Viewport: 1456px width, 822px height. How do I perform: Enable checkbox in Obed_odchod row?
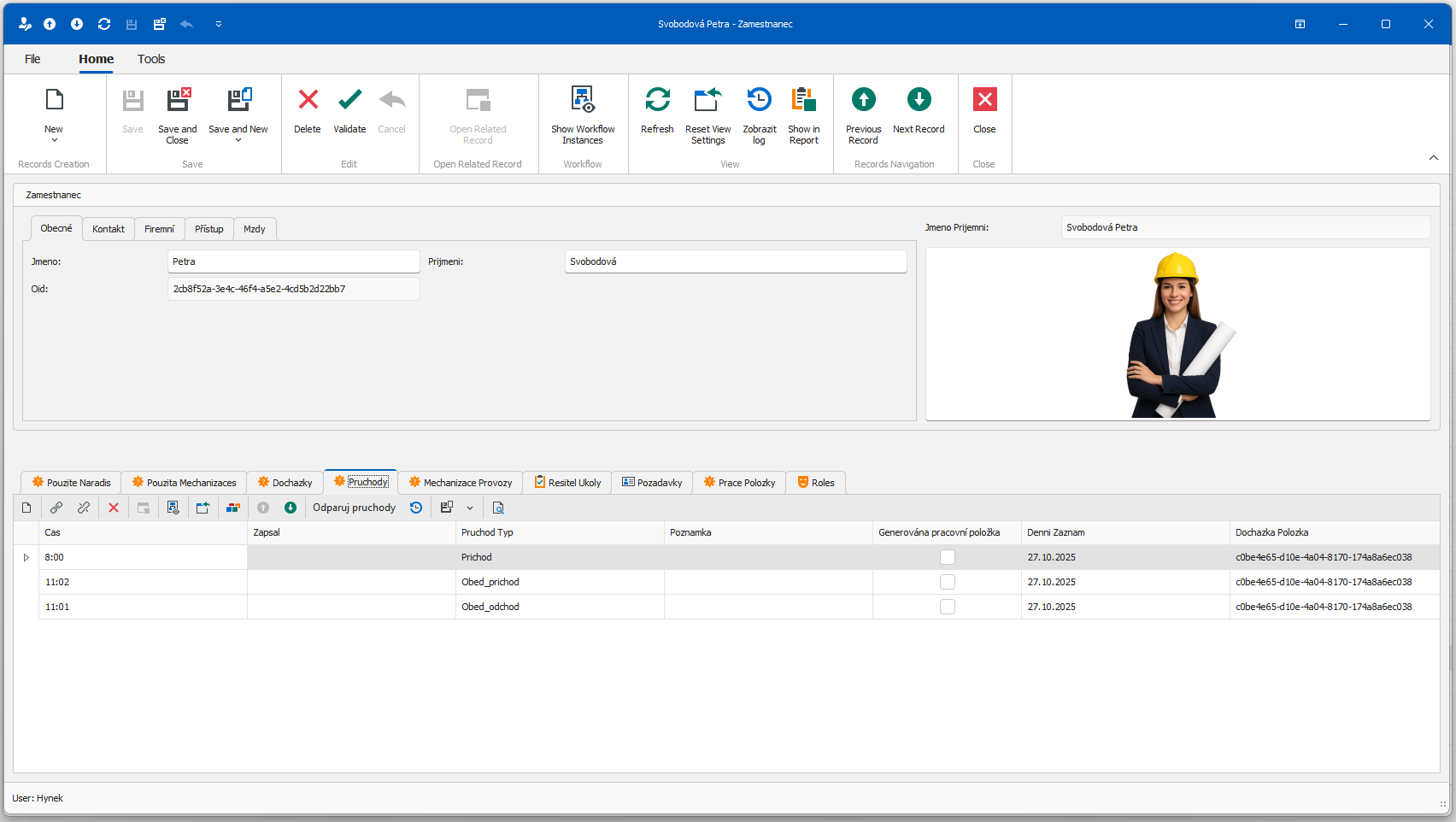click(947, 607)
